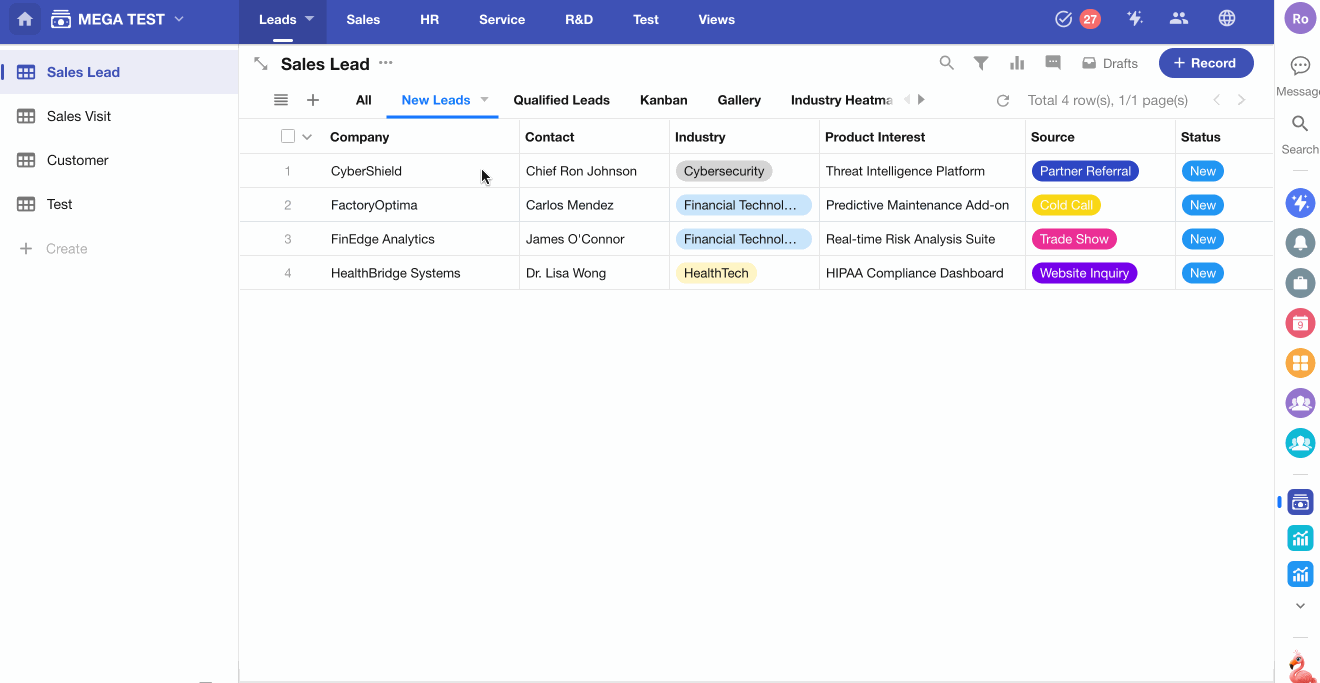Click the home icon in top bar
Viewport: 1320px width, 683px height.
[x=25, y=19]
